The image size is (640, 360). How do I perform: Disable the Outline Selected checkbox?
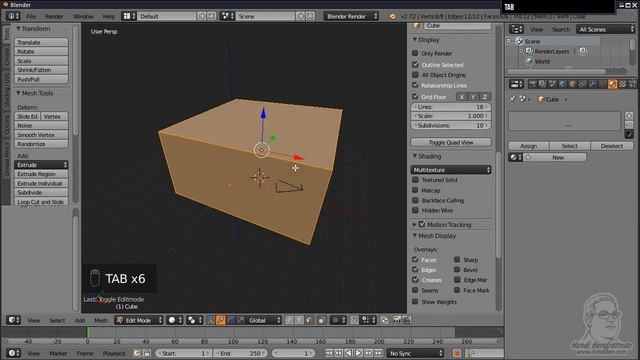(x=415, y=64)
